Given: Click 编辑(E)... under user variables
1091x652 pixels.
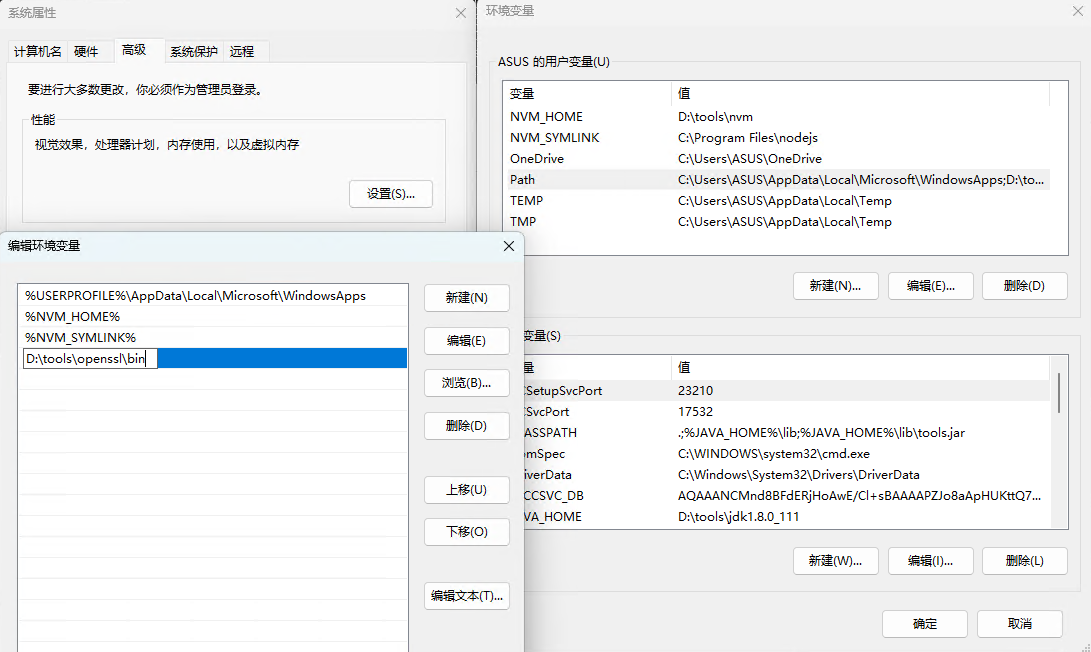Looking at the screenshot, I should pyautogui.click(x=931, y=286).
